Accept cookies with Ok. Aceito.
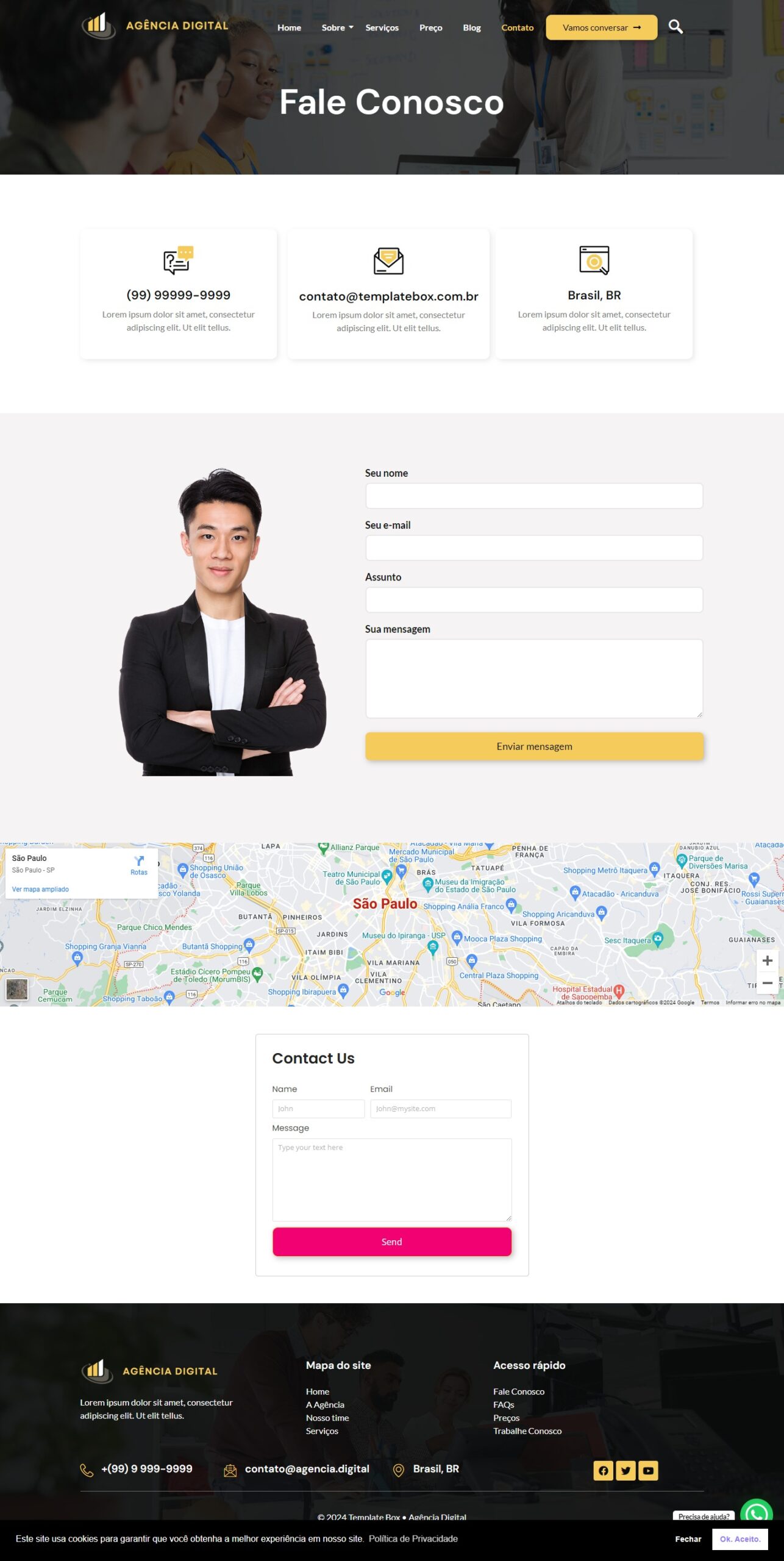 [x=740, y=1539]
